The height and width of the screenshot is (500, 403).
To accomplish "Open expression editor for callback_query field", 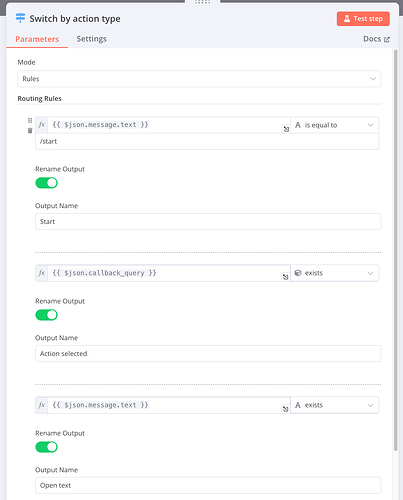I will pos(285,277).
